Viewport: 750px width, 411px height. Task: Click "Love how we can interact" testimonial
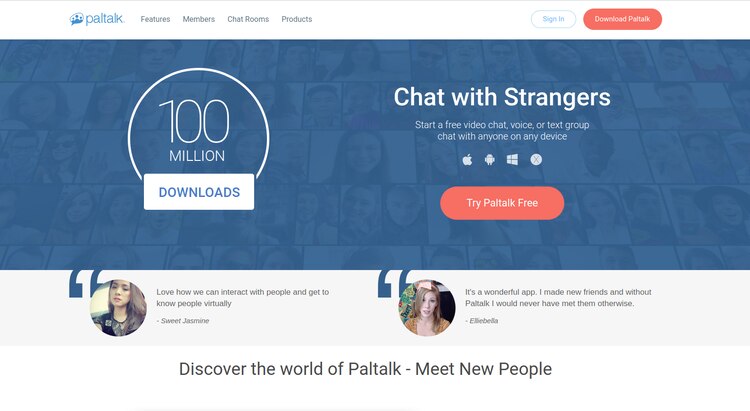(x=243, y=298)
